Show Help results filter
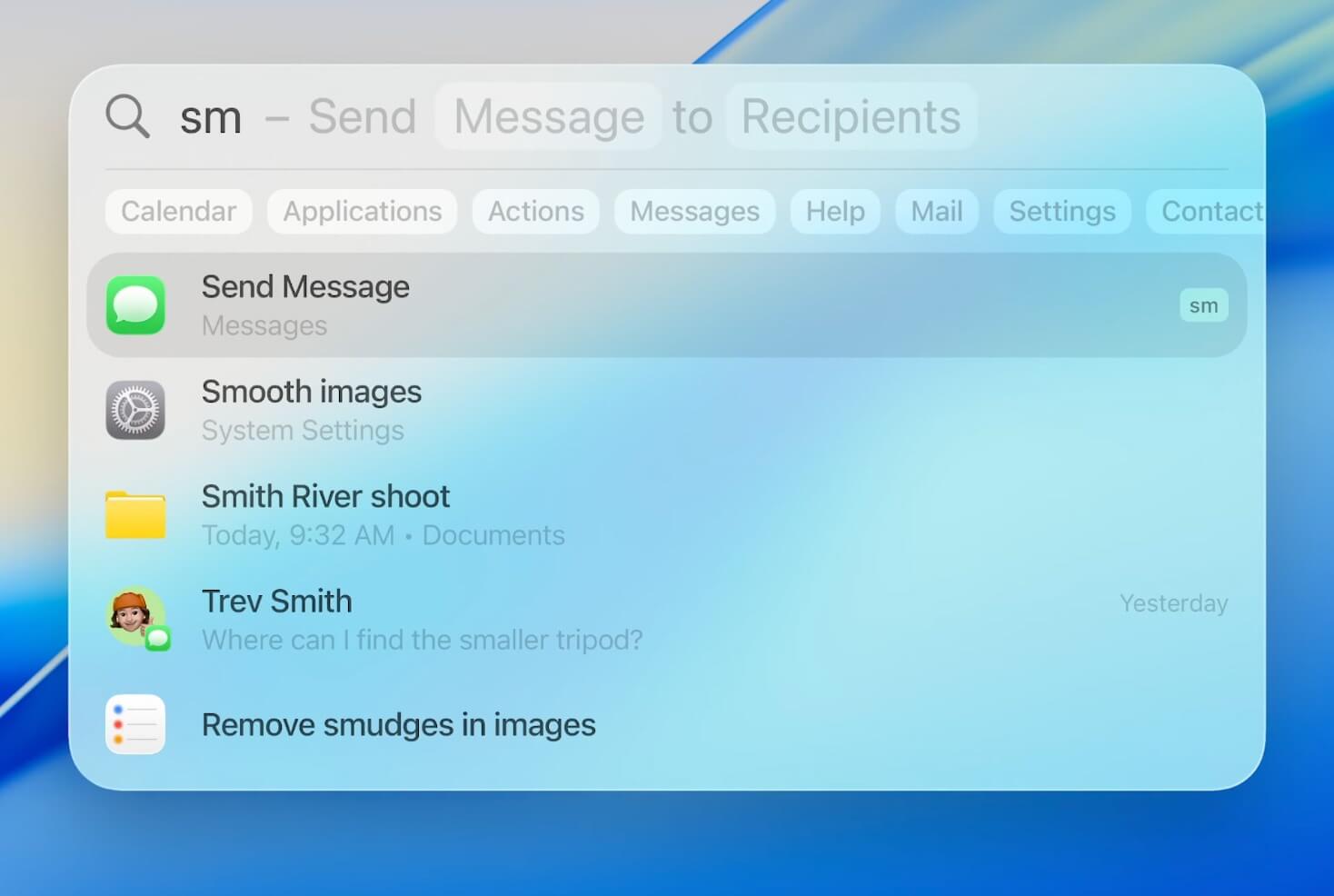This screenshot has width=1334, height=896. (x=834, y=212)
